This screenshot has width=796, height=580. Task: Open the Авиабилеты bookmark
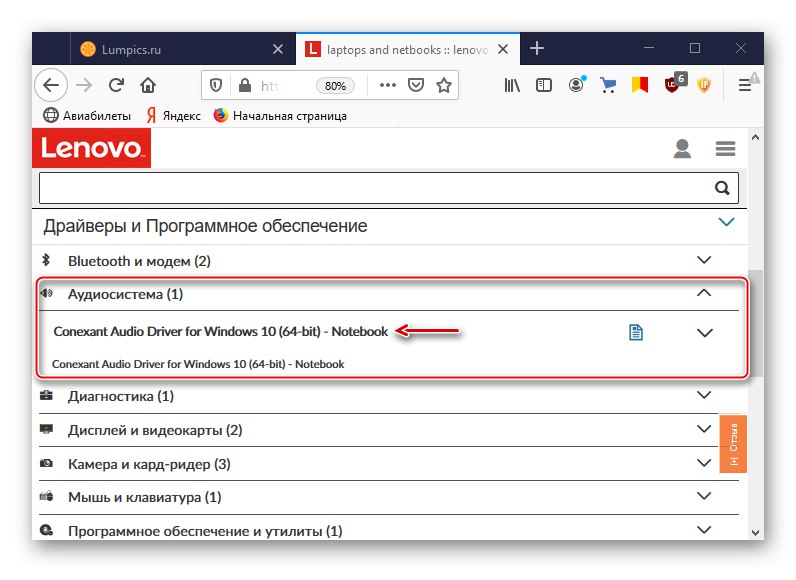(87, 116)
